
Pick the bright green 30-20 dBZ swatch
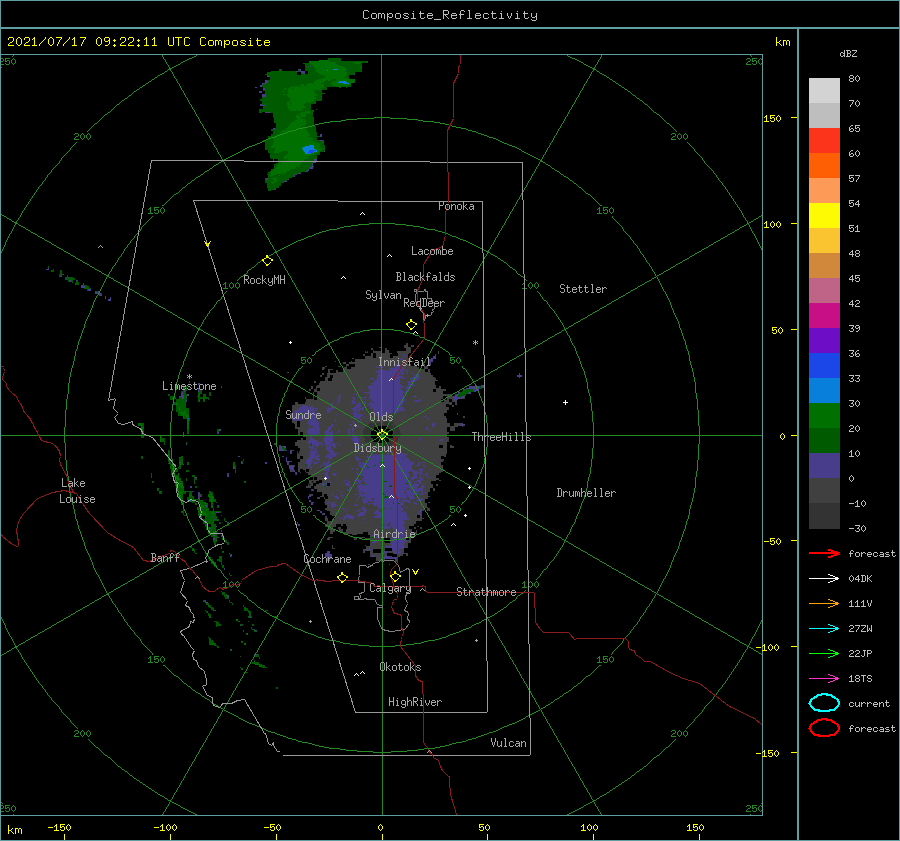coord(824,416)
